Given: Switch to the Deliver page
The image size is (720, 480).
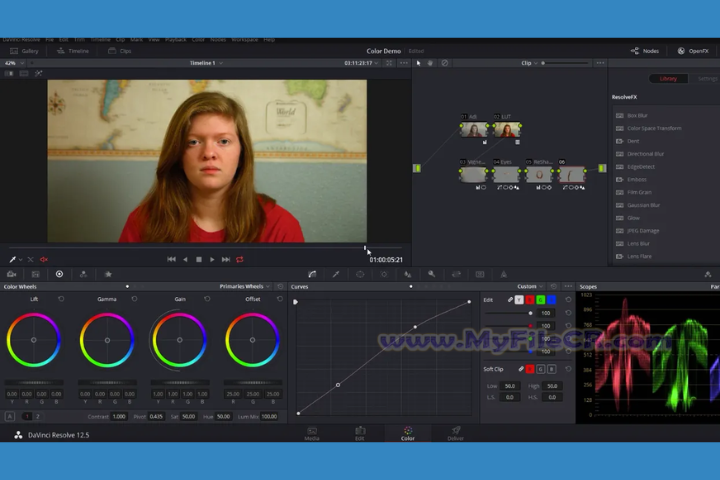Looking at the screenshot, I should click(x=456, y=433).
